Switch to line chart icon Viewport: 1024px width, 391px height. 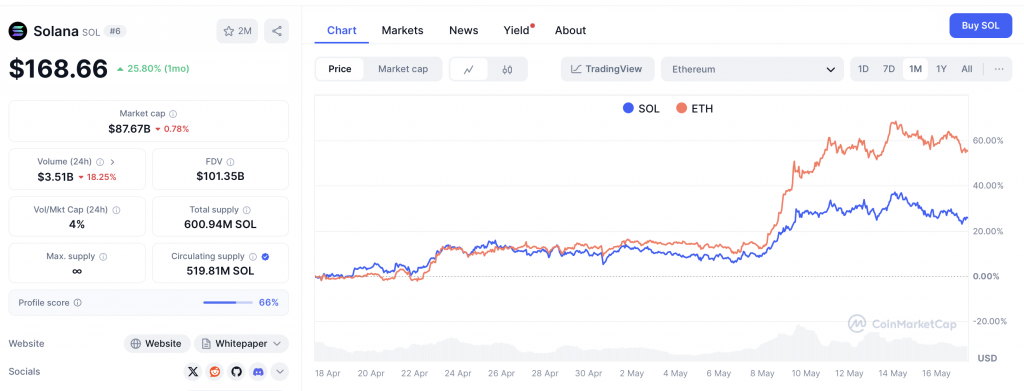click(469, 69)
